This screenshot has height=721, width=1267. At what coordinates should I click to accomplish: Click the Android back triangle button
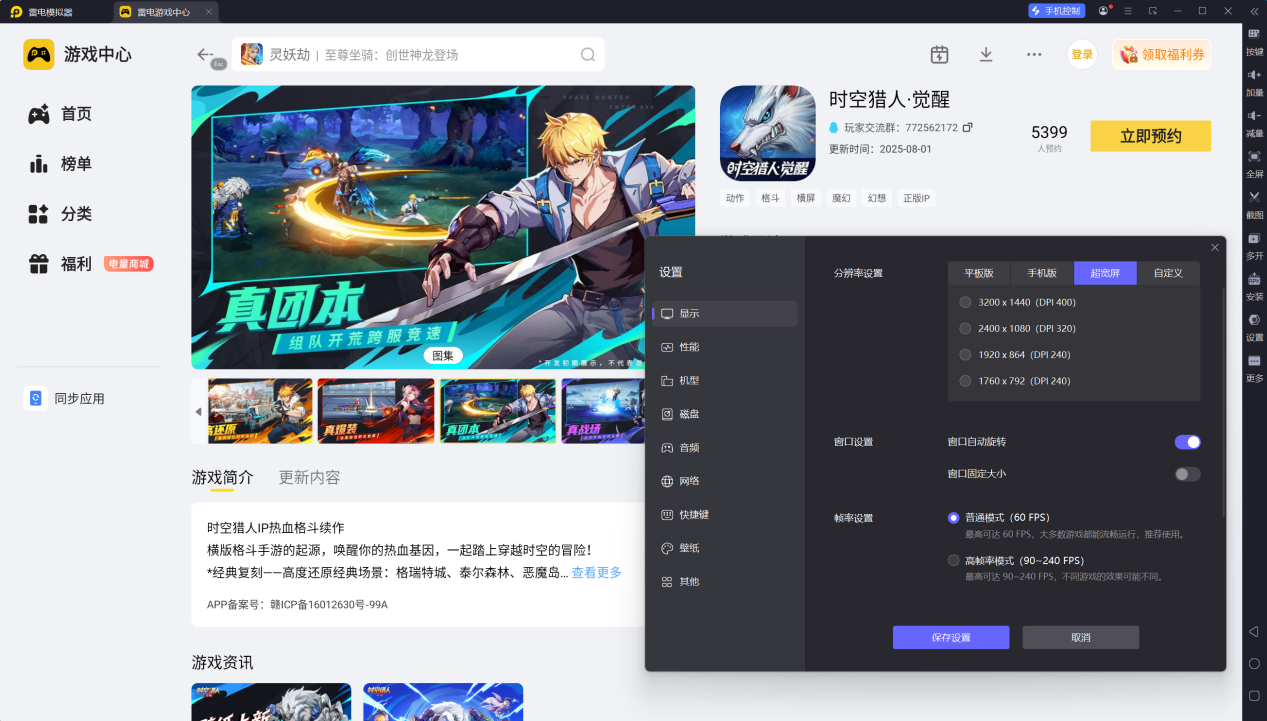[x=1254, y=632]
